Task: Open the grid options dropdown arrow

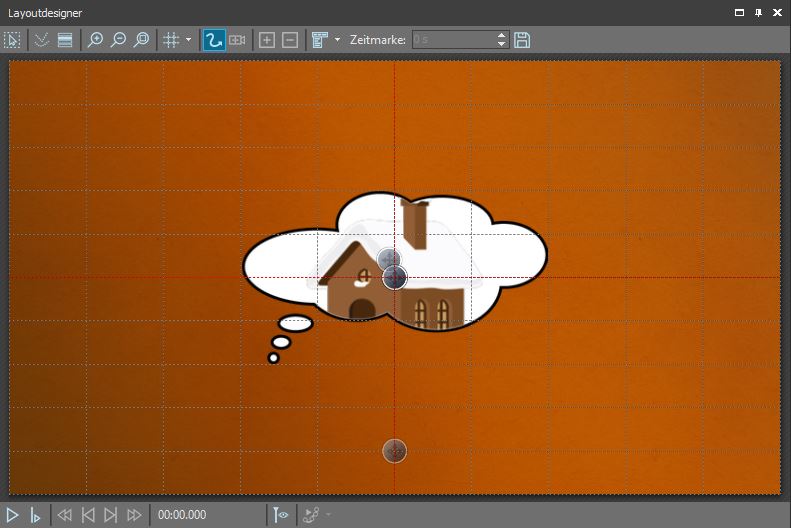Action: 188,40
